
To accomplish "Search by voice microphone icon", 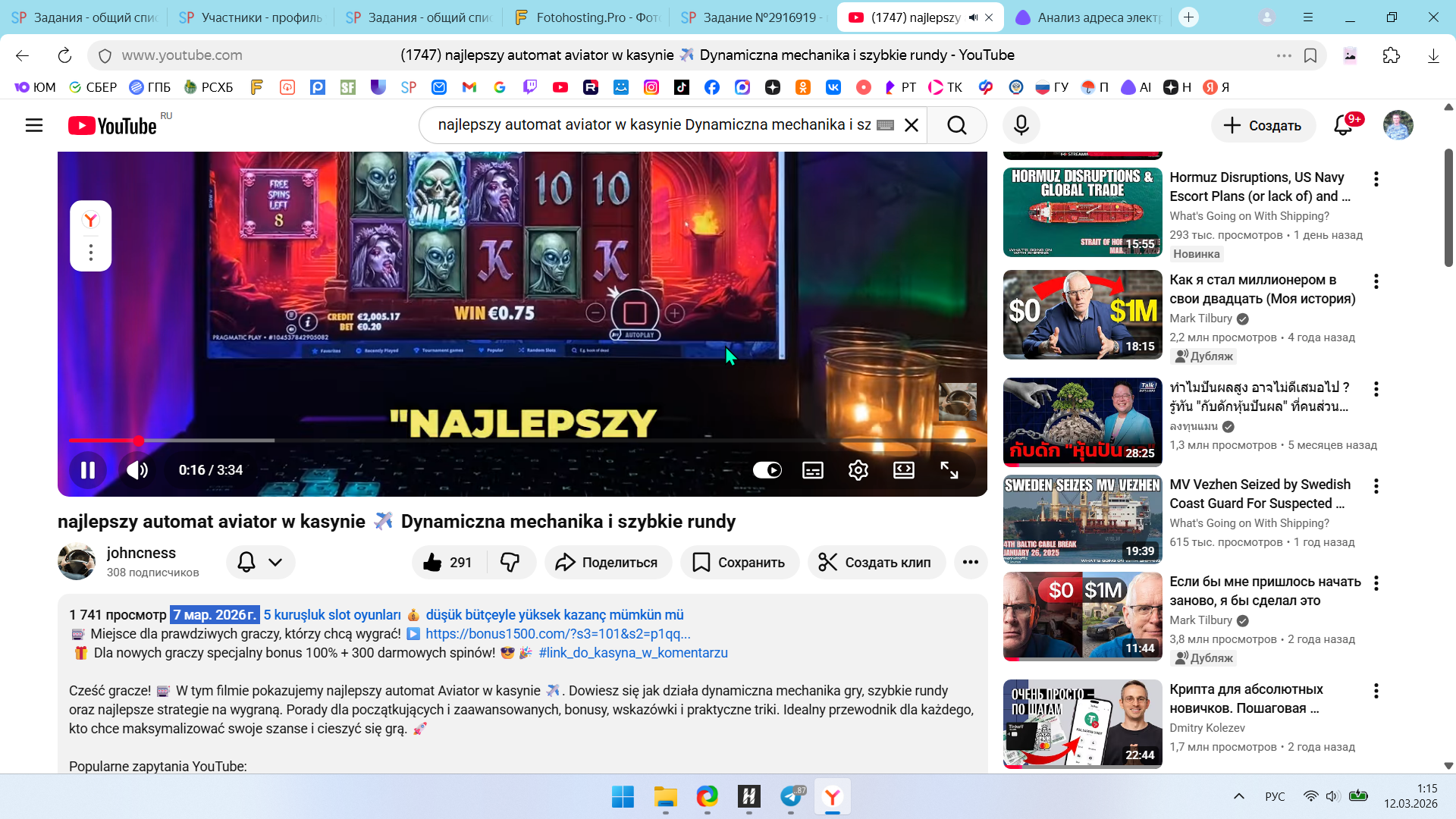I will [1021, 125].
